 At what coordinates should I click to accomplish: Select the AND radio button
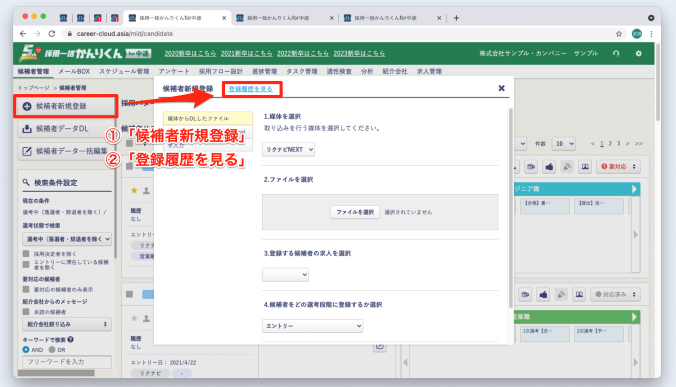coord(26,350)
